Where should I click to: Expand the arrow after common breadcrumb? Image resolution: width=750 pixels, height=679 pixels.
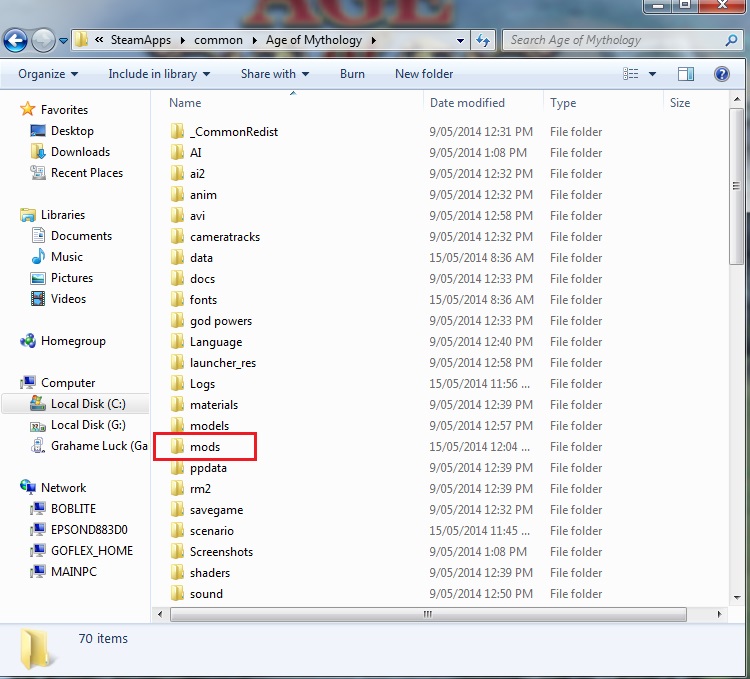(254, 41)
